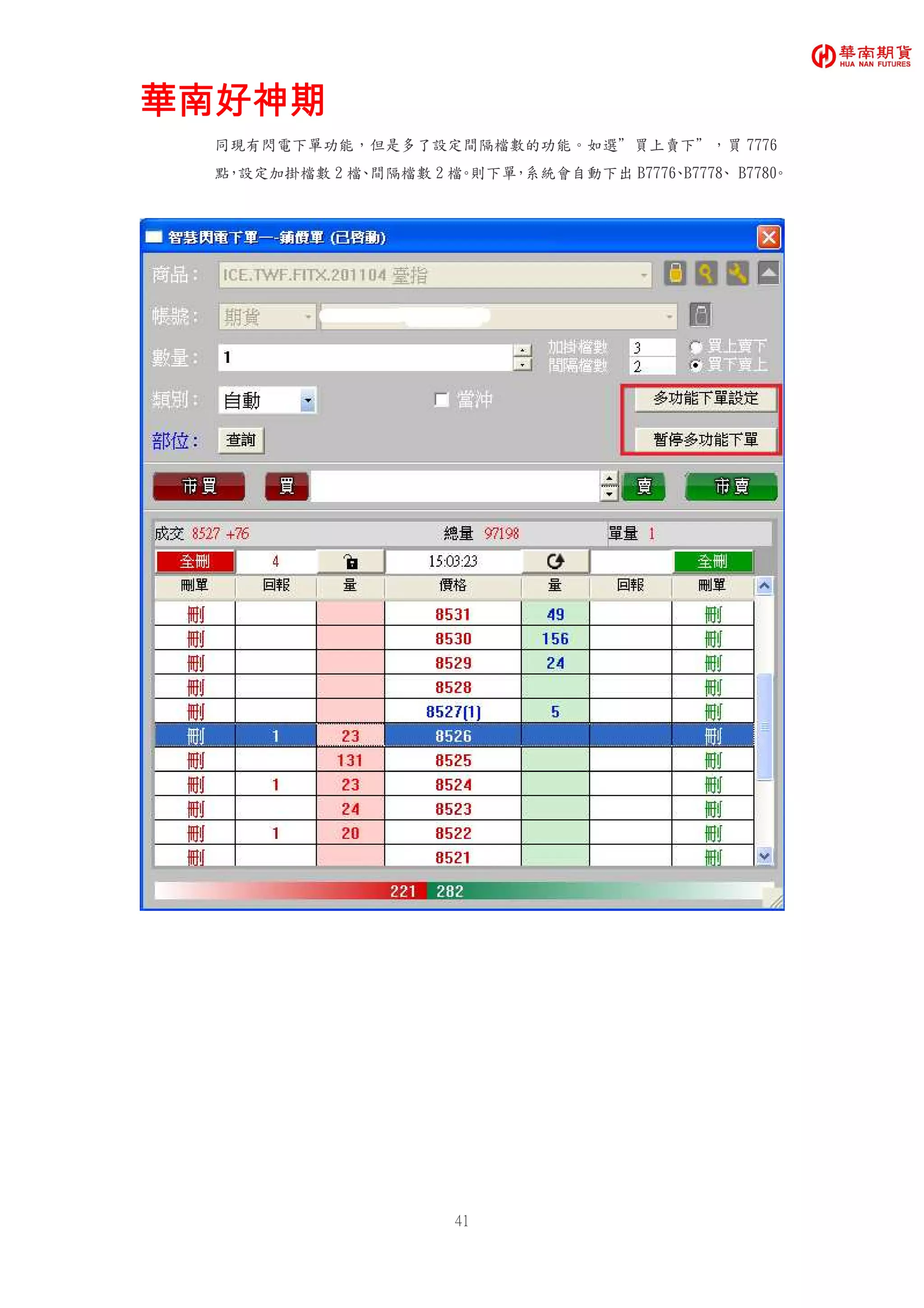Click the green 刪 in the 8524 row

click(x=712, y=785)
